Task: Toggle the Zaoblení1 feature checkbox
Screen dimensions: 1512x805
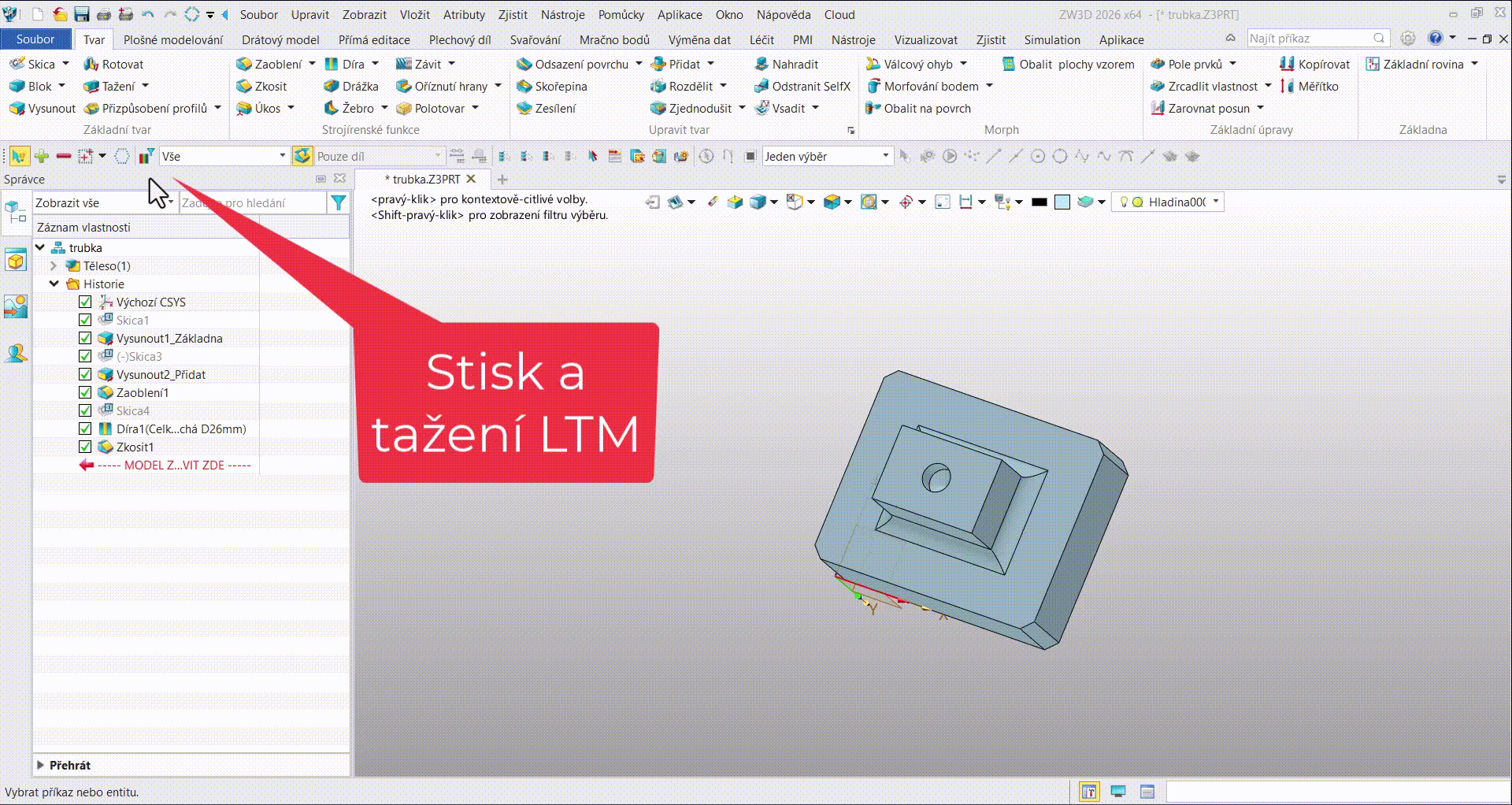Action: [85, 392]
